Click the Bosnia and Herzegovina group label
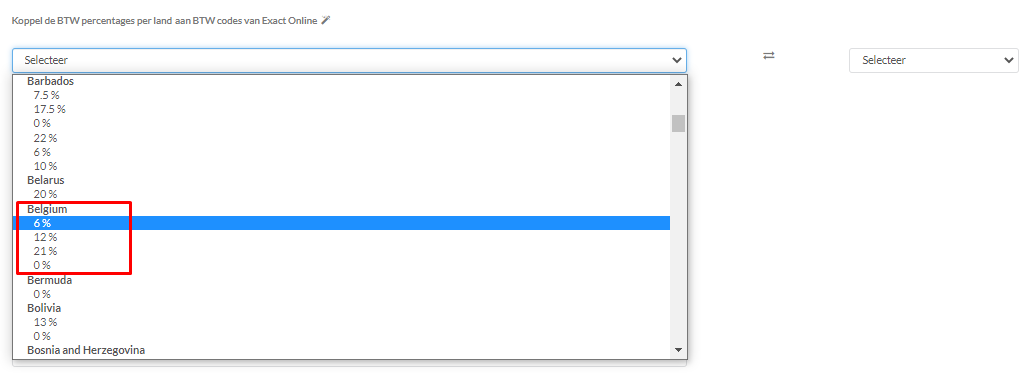1031x386 pixels. tap(86, 350)
